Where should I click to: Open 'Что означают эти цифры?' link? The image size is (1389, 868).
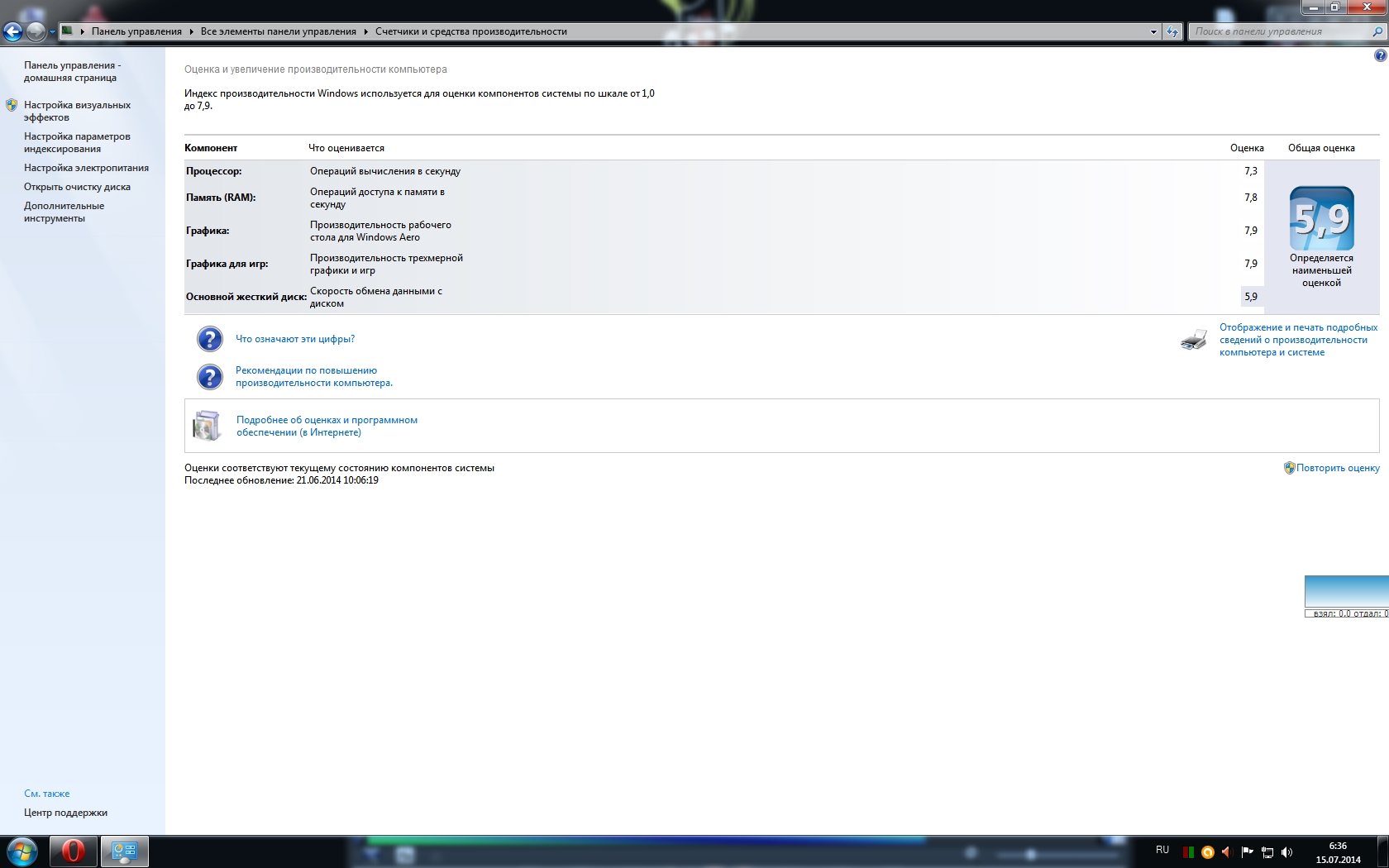(295, 339)
